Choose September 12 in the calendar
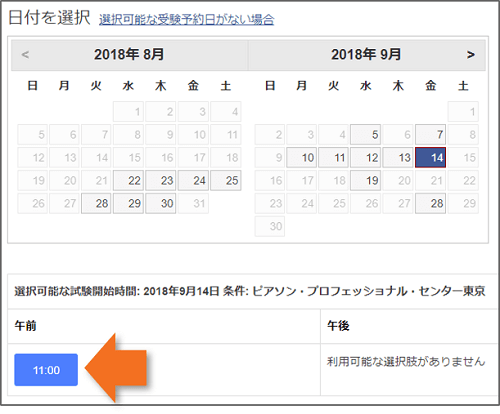 [x=366, y=157]
